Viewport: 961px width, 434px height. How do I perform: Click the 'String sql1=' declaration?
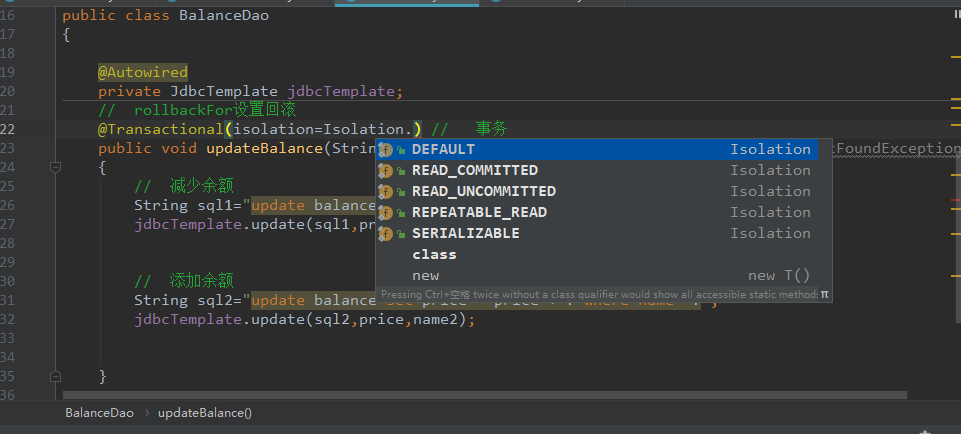tap(188, 205)
